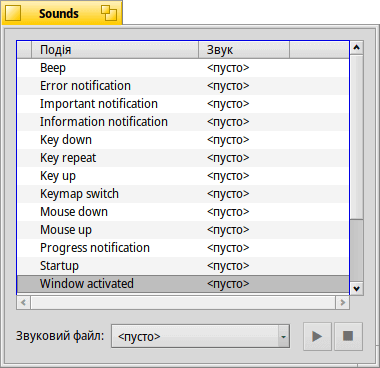Select the Key down event
Viewport: 380px width, 368px height.
[x=183, y=140]
